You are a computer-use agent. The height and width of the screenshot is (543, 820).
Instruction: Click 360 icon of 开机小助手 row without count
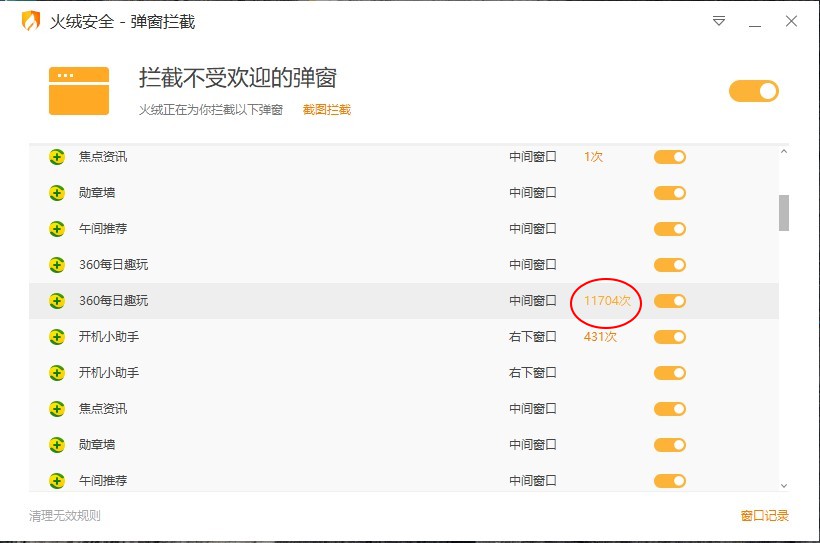(x=57, y=373)
